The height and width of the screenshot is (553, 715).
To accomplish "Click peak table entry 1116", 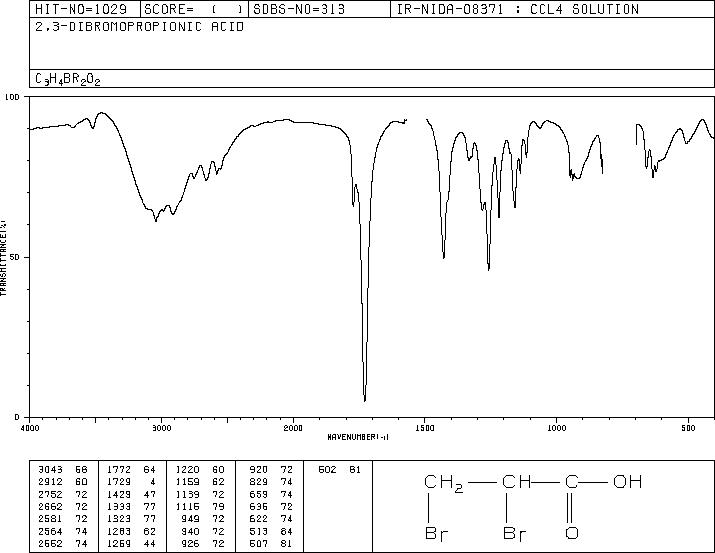I will click(x=187, y=506).
